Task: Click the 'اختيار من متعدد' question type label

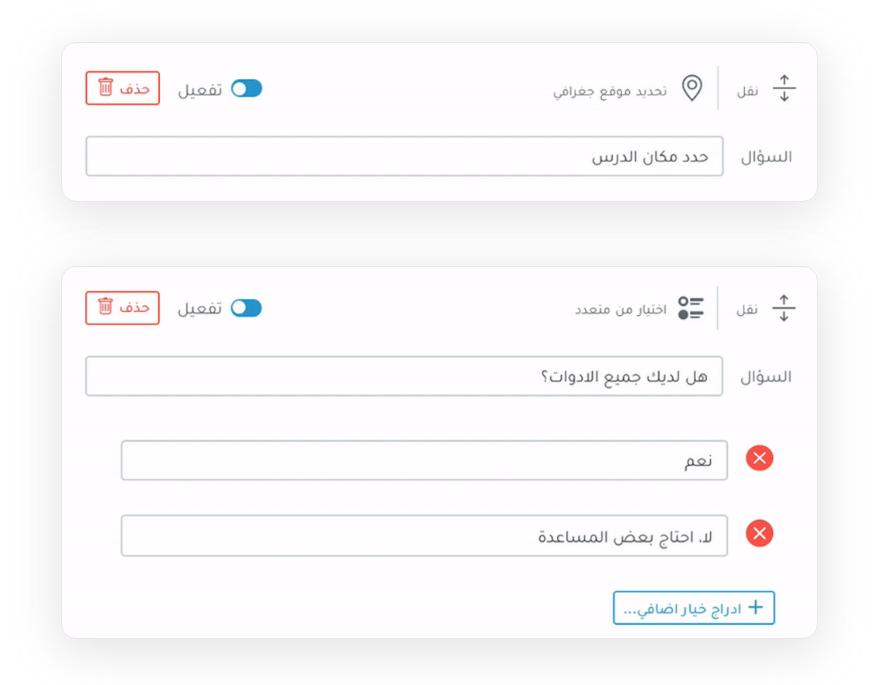Action: coord(620,310)
